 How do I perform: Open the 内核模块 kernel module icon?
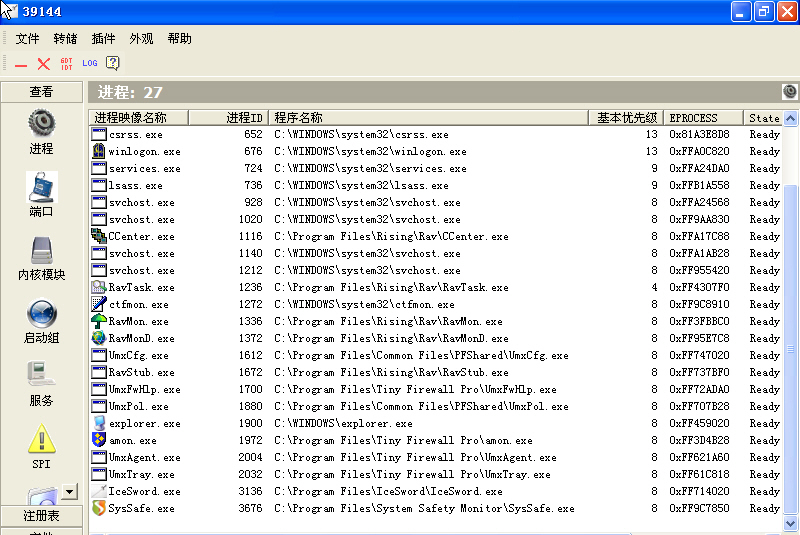(x=41, y=250)
